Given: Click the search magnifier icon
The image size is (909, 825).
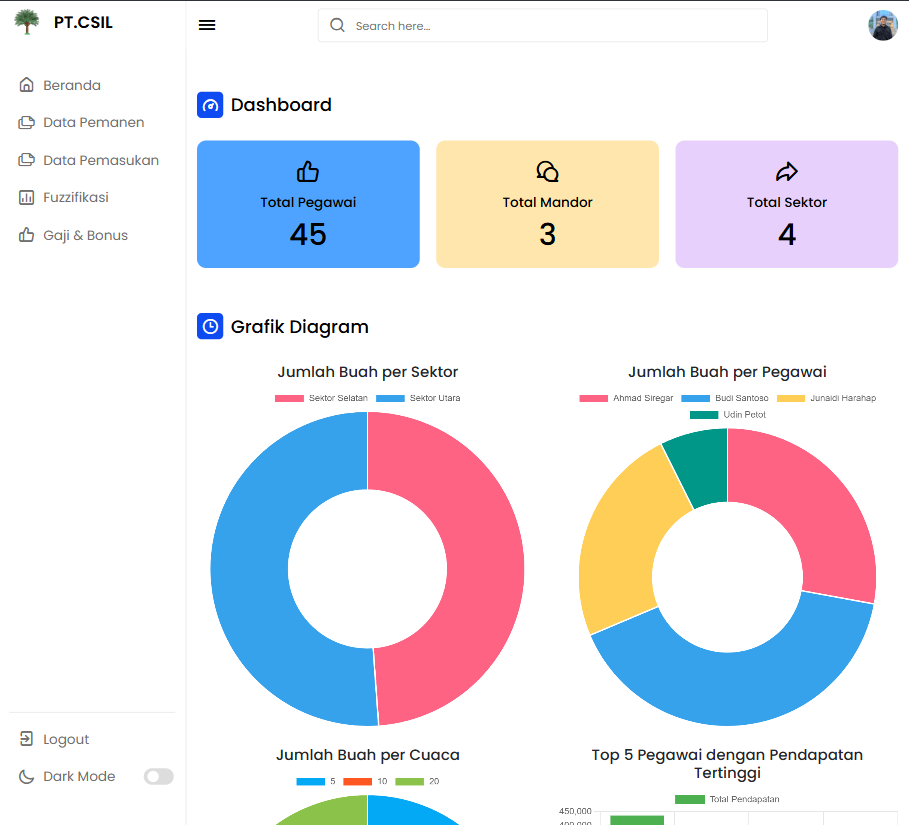Looking at the screenshot, I should 337,25.
